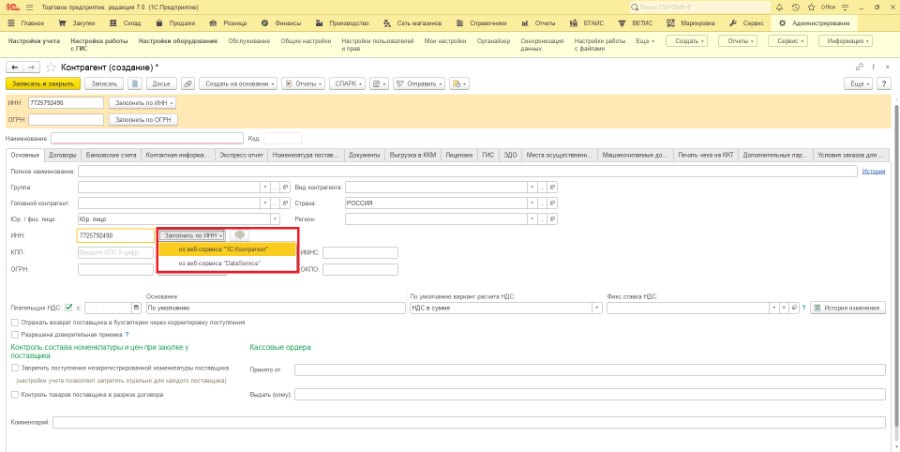Image resolution: width=900 pixels, height=452 pixels.
Task: Check Контроль товаров поставщика в разрезе договора
Action: point(15,395)
